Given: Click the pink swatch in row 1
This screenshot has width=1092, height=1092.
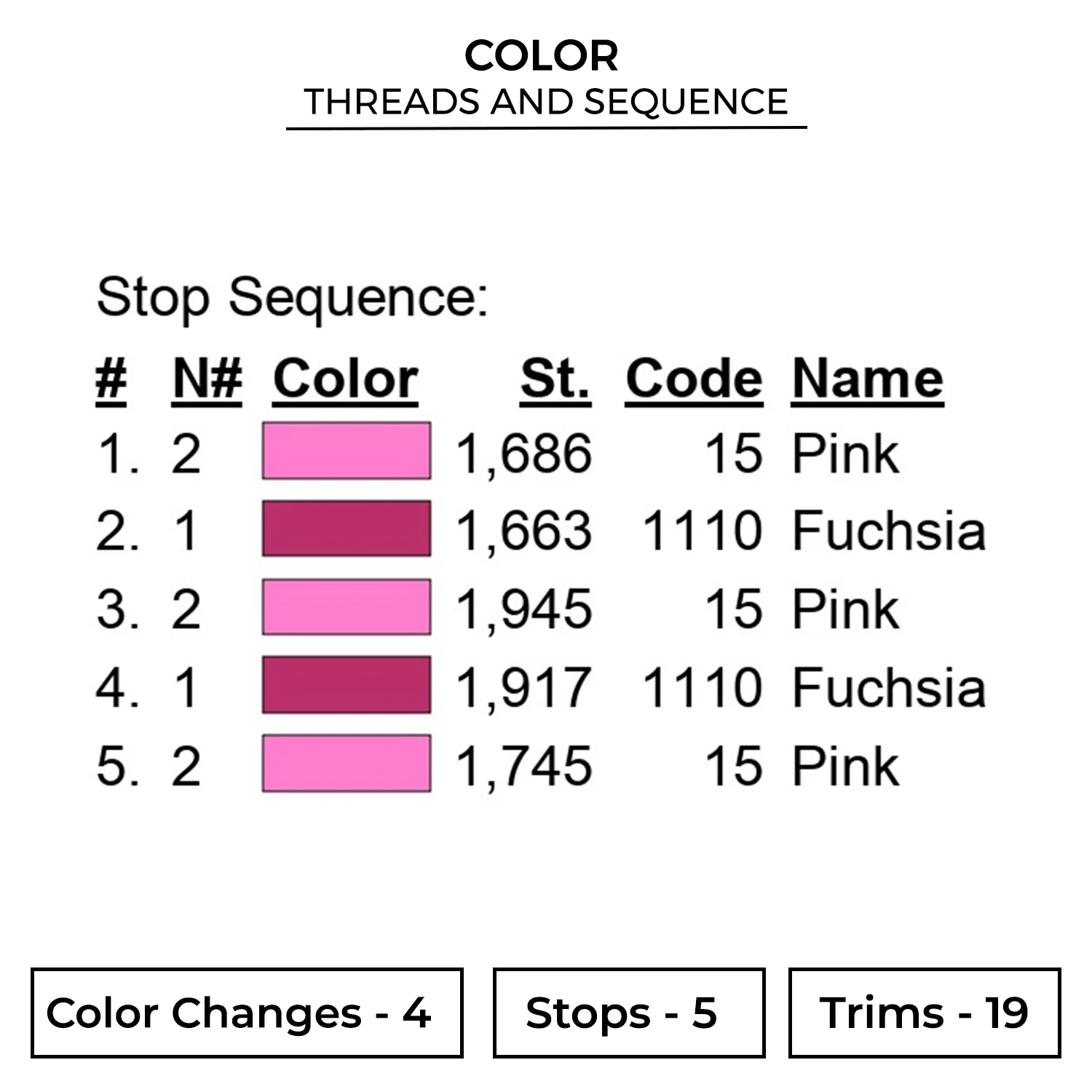Looking at the screenshot, I should click(x=346, y=451).
